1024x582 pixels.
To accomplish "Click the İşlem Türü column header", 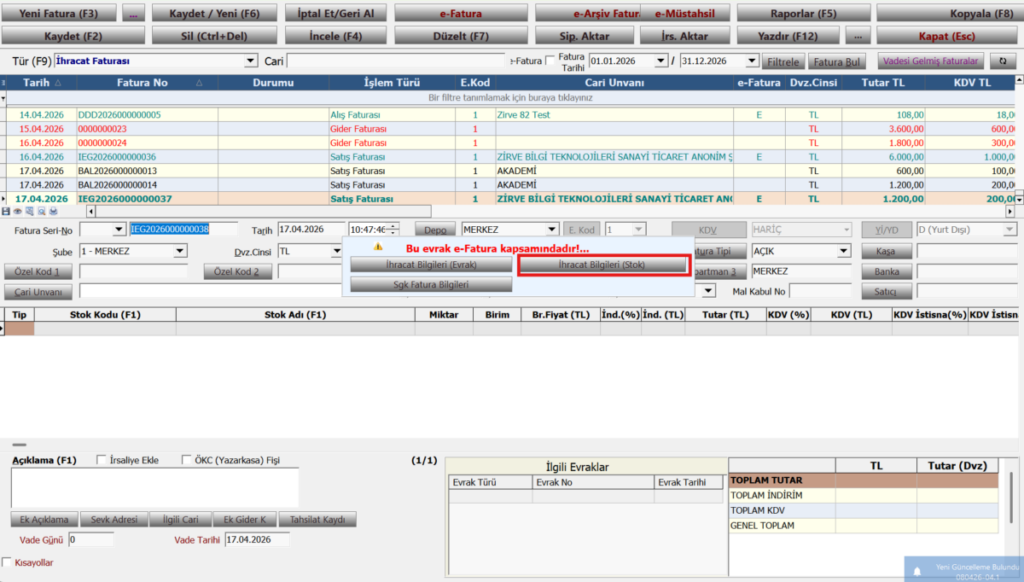I will point(392,83).
